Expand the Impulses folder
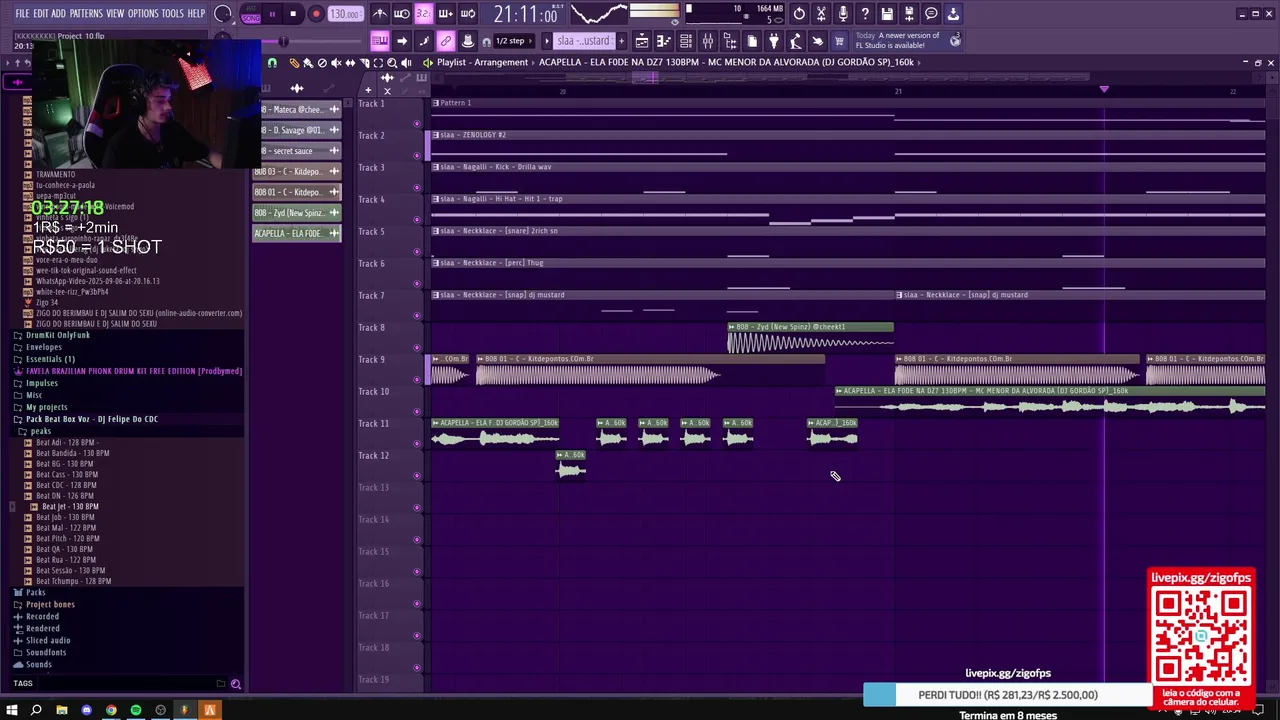Viewport: 1280px width, 720px height. [x=41, y=383]
